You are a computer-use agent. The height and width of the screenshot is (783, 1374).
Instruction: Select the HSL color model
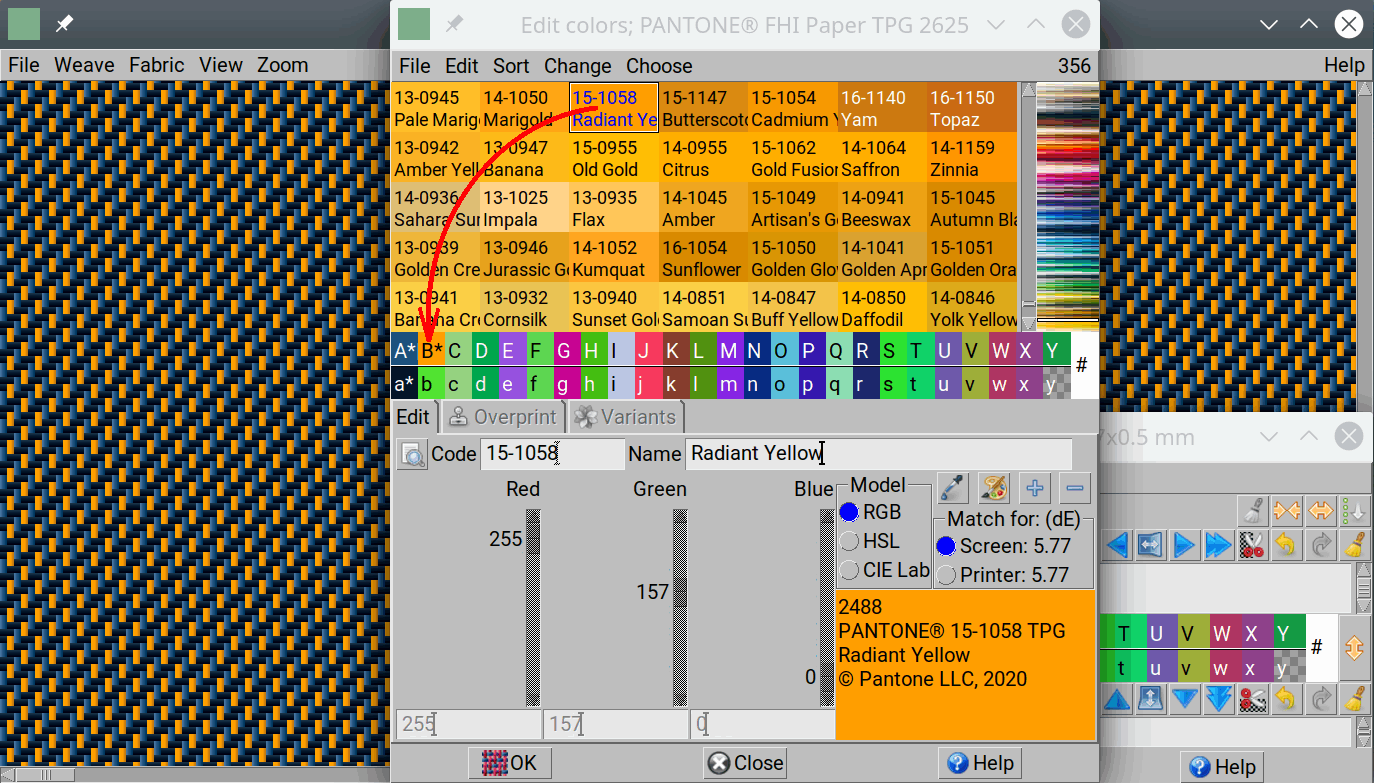click(x=870, y=541)
